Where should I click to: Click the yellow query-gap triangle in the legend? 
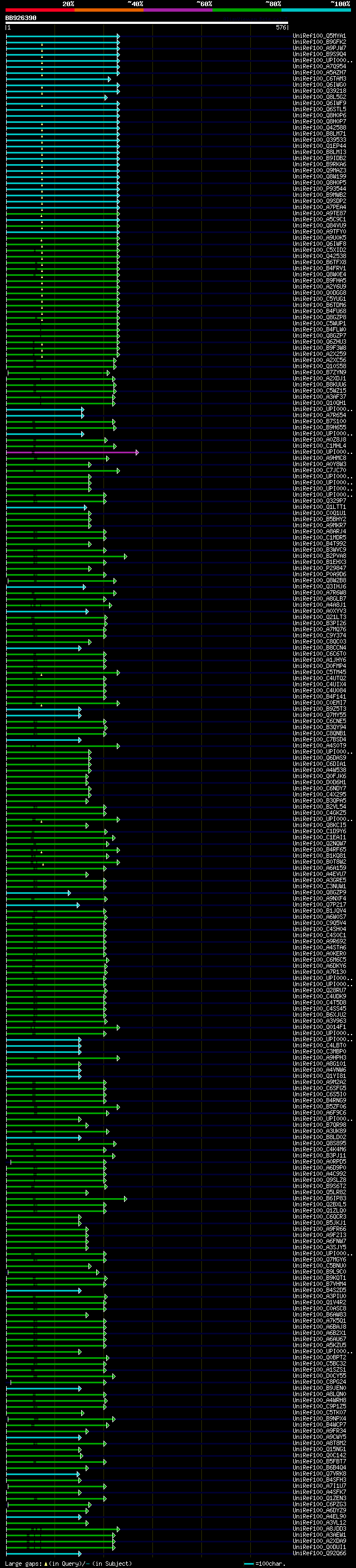(46, 1563)
